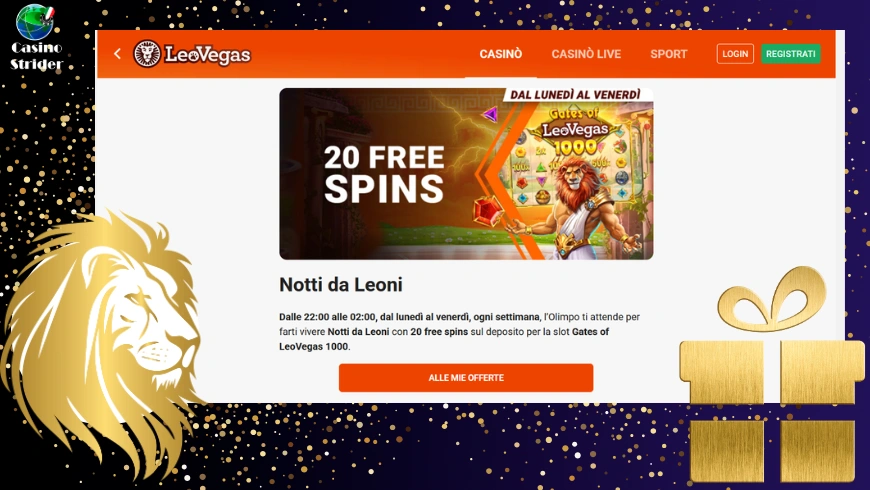Screen dimensions: 870x490
Task: Click the Notti da Leoni heading
Action: click(x=341, y=285)
